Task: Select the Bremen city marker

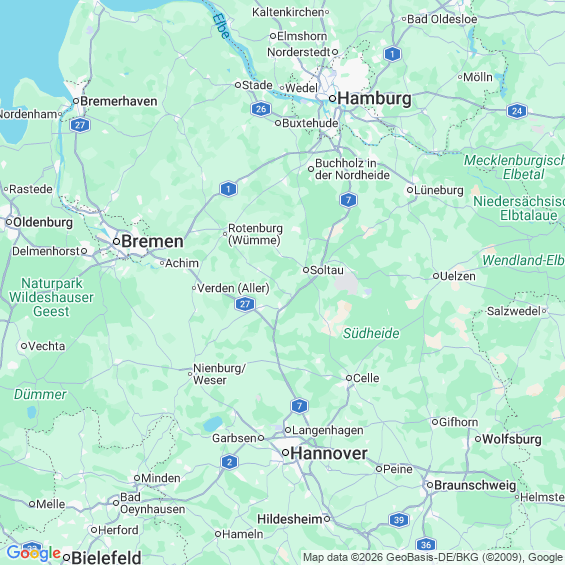Action: 116,241
